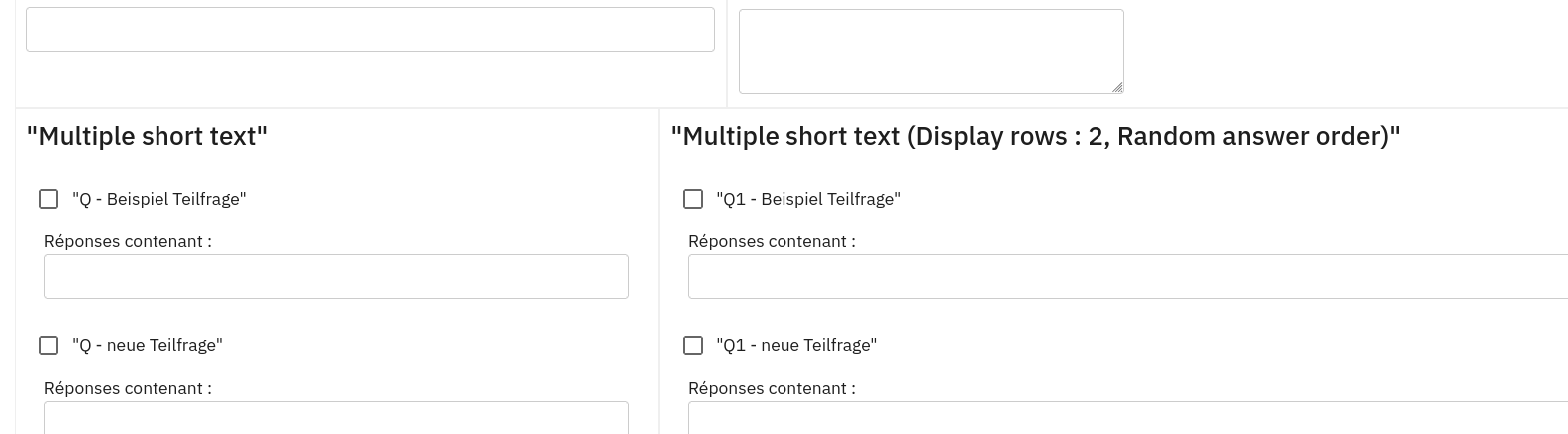1568x434 pixels.
Task: Click the left "Multiple short text" heading
Action: [148, 136]
